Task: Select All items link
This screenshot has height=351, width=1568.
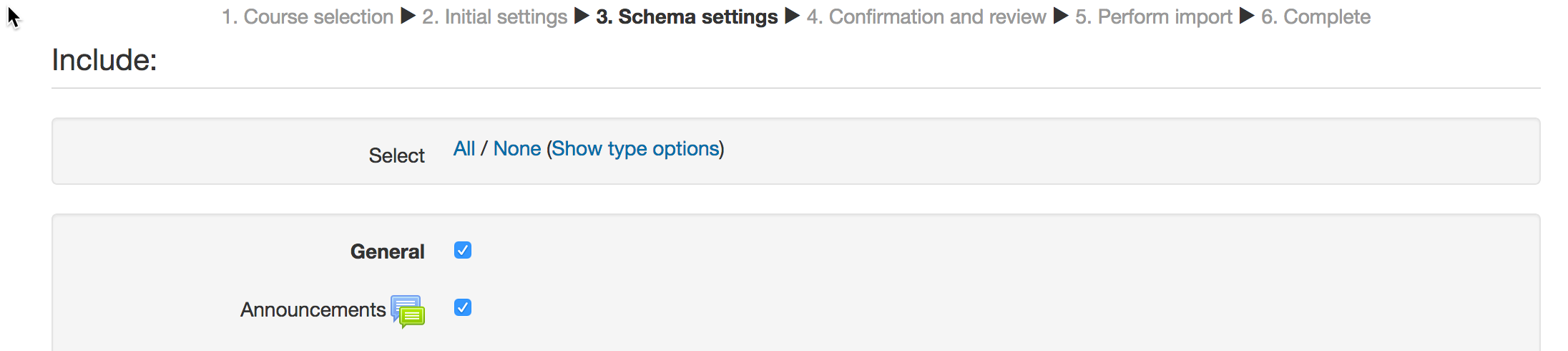Action: [464, 148]
